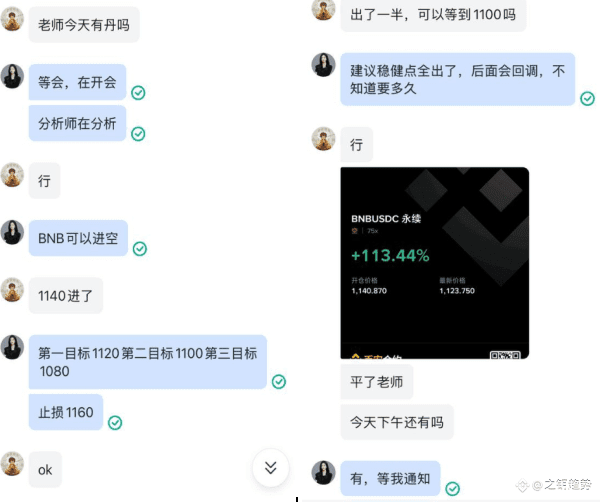Click the scroll-to-bottom double chevron button
Image resolution: width=600 pixels, height=502 pixels.
[271, 468]
